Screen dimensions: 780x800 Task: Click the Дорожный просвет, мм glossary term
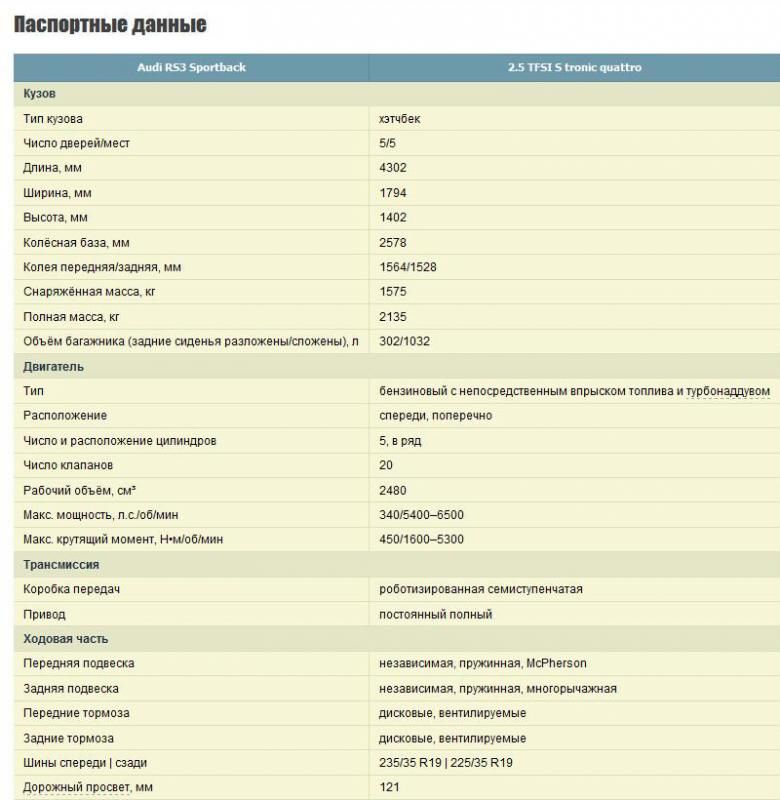click(x=88, y=787)
